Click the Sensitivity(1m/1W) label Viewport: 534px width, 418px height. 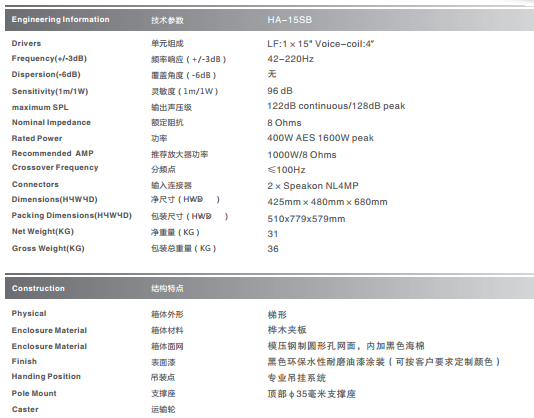click(50, 91)
